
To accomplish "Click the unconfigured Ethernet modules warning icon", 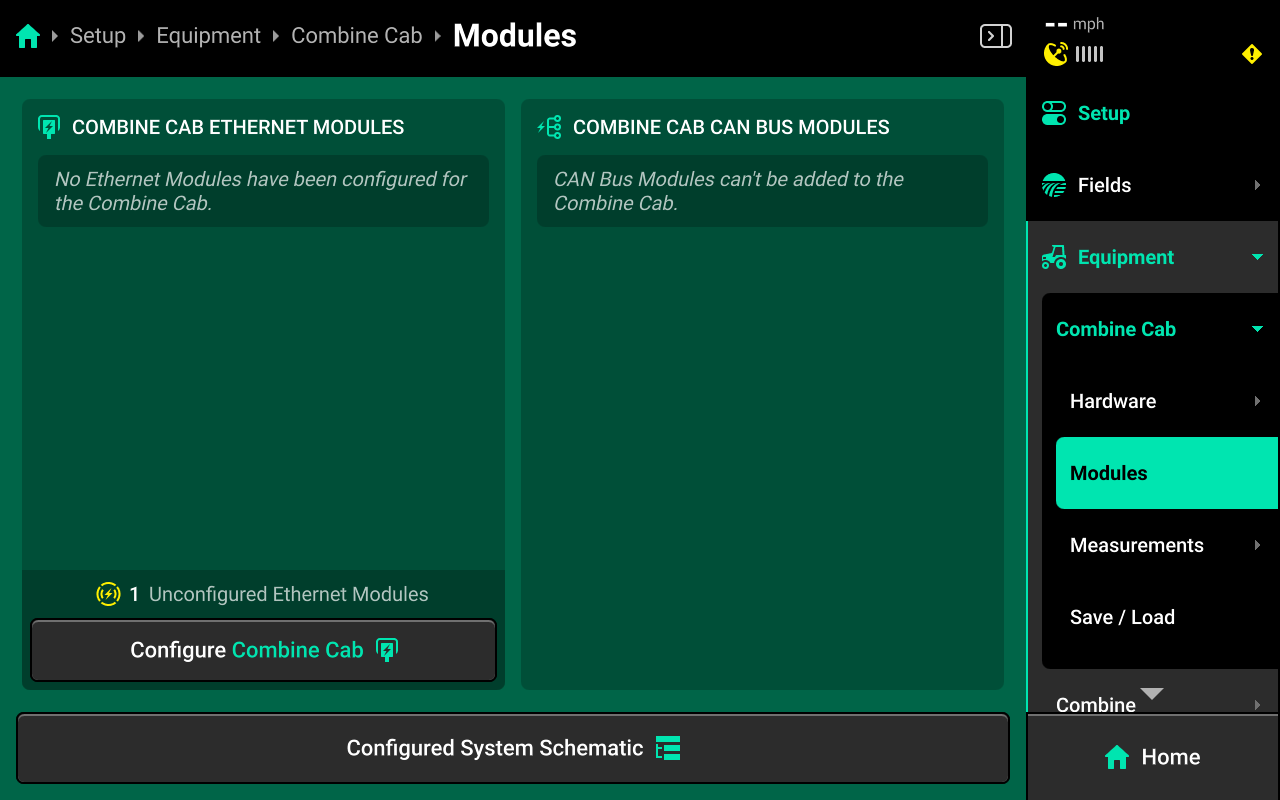I will [x=108, y=594].
